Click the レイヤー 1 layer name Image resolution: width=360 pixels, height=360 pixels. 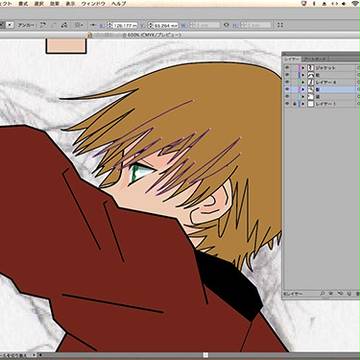click(326, 104)
